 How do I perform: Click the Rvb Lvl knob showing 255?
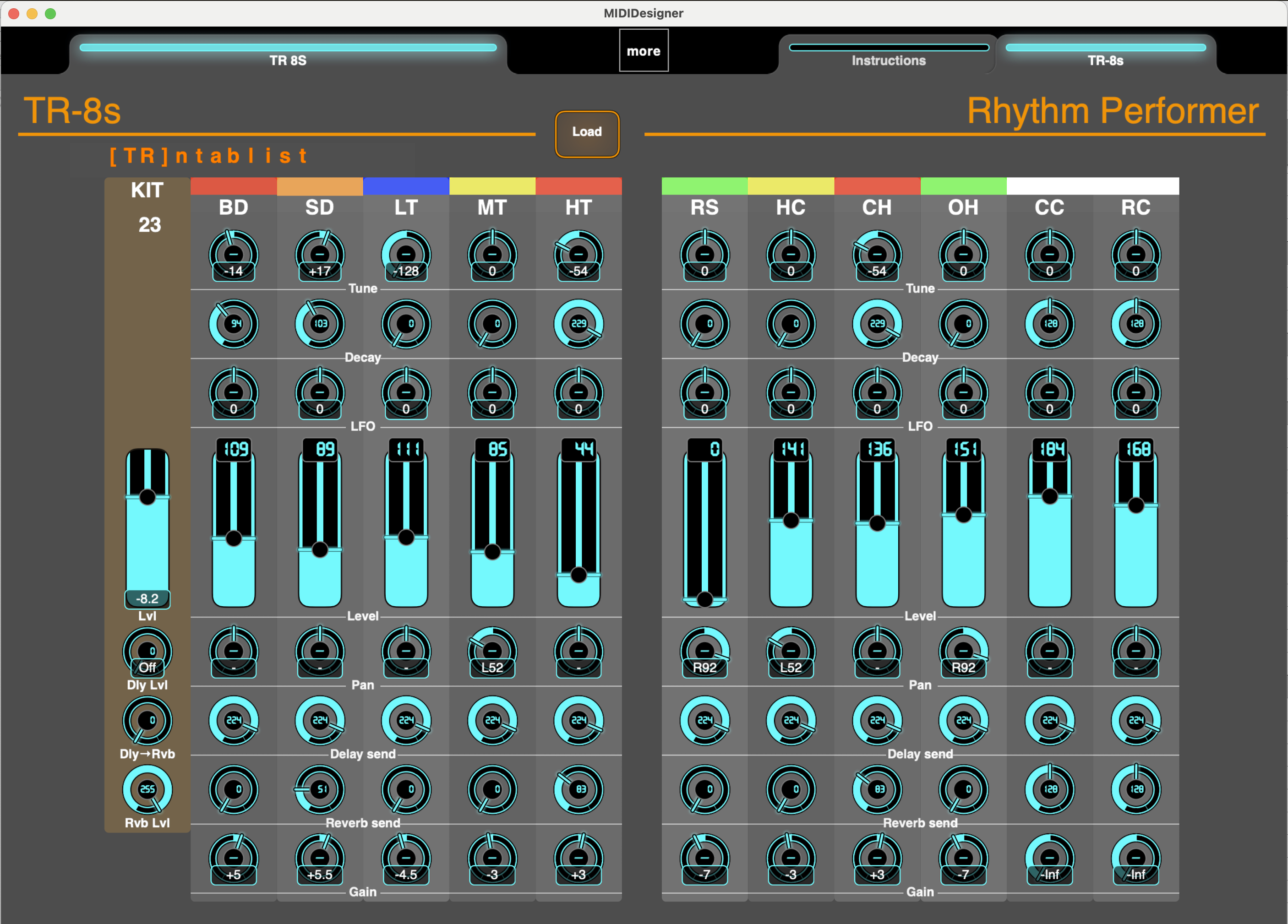click(x=147, y=789)
